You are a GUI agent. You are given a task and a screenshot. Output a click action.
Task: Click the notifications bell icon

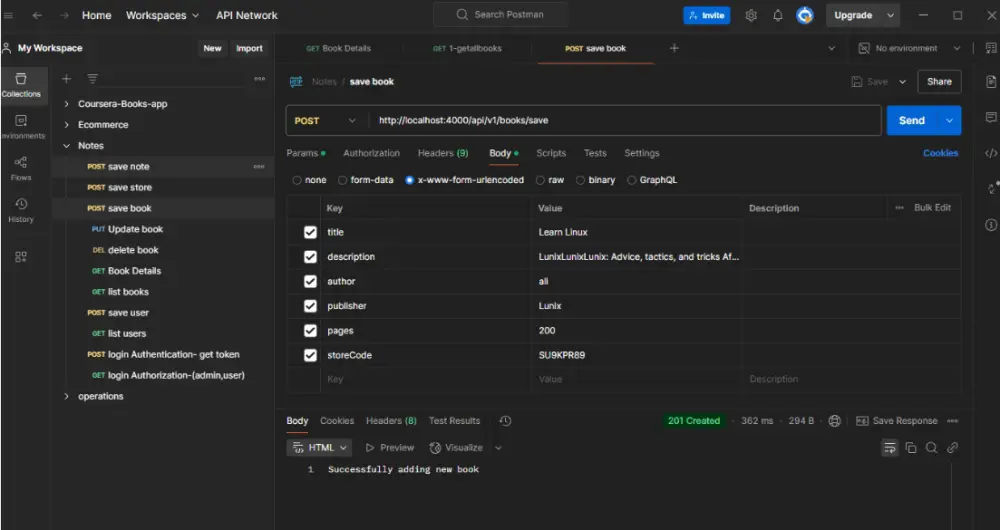pyautogui.click(x=778, y=15)
